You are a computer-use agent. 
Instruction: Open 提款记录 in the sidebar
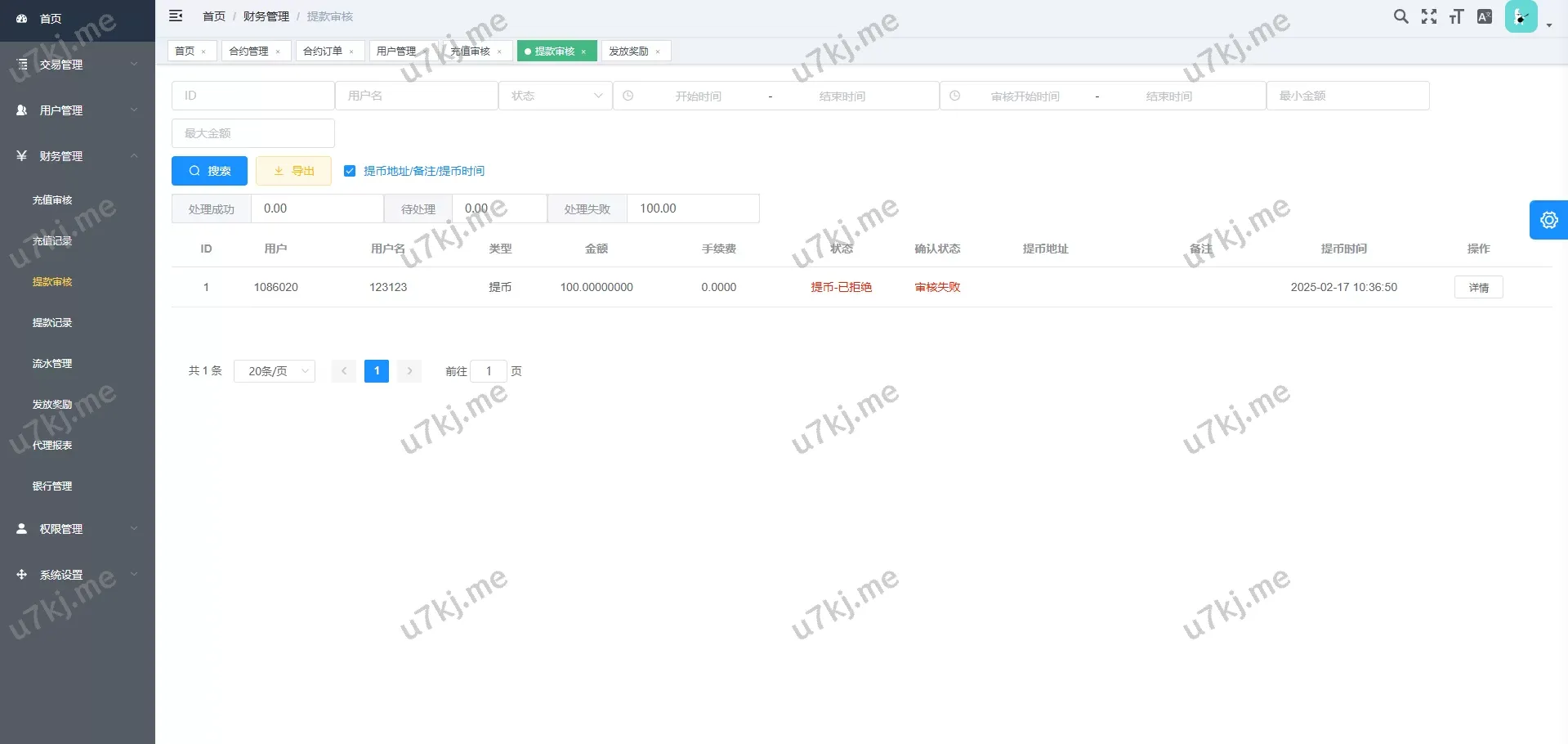point(52,323)
